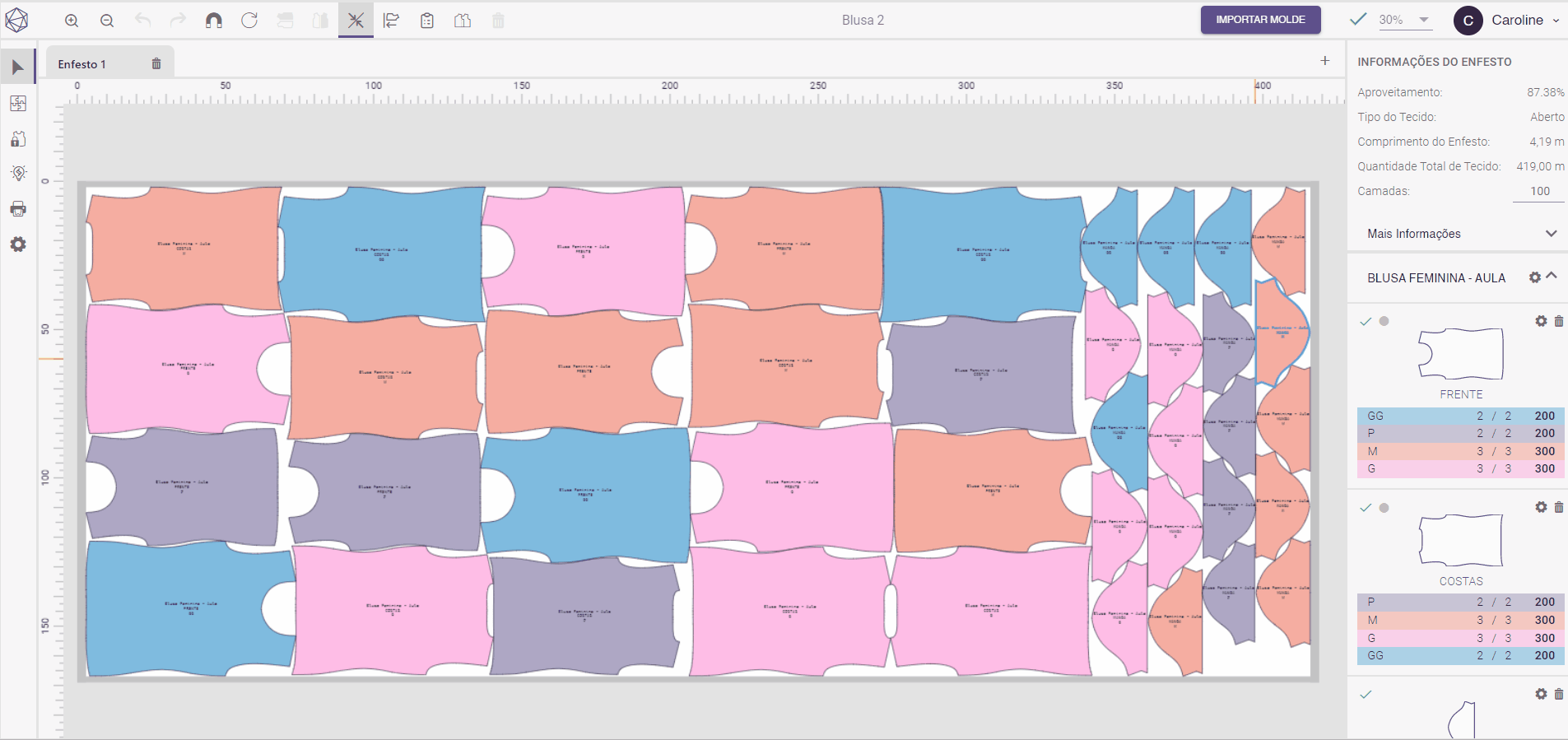Click the blue GG row under FRENTE
Image resolution: width=1568 pixels, height=740 pixels.
coord(1460,416)
